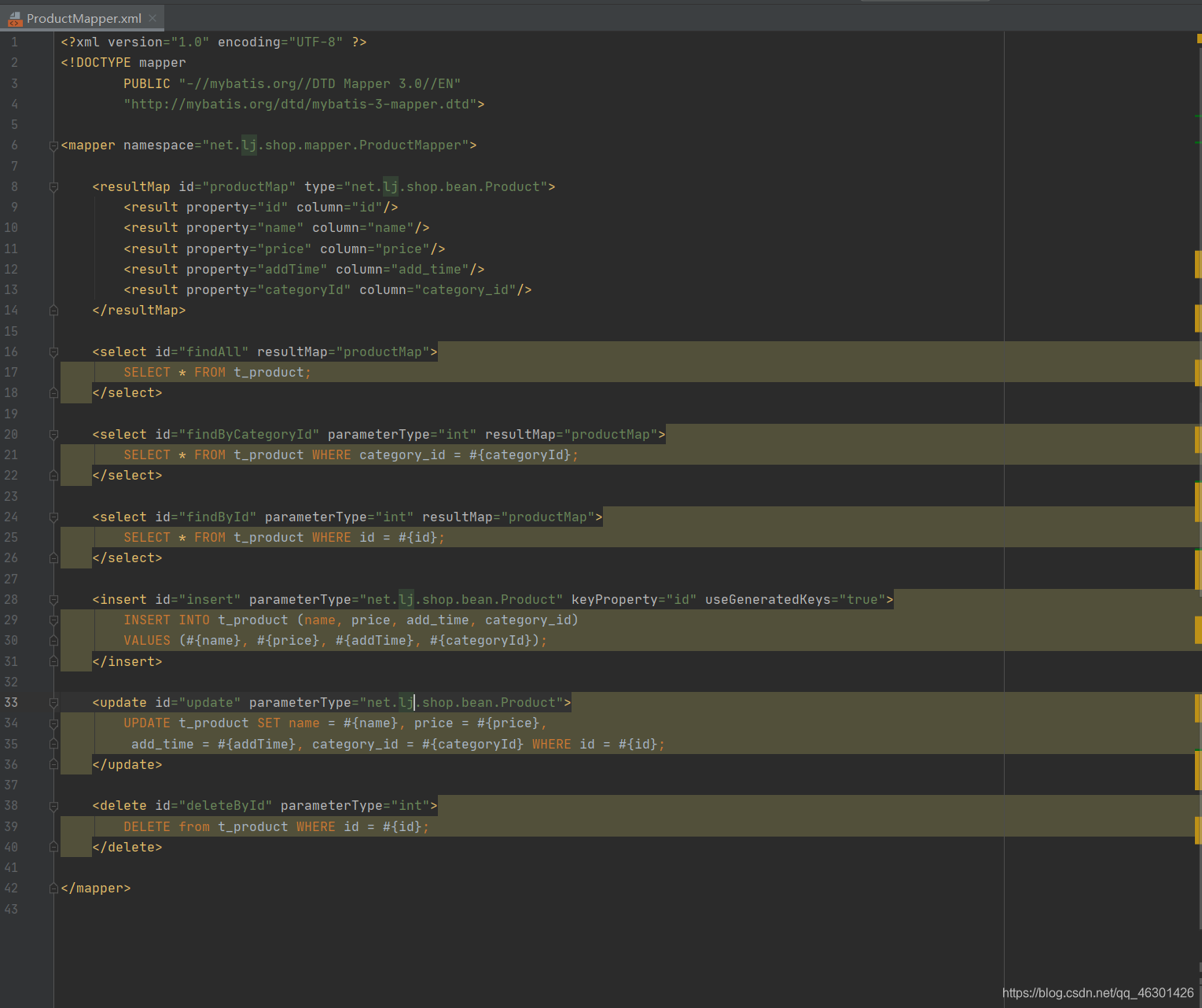
Task: Click the yellow inspection status indicator above the stripe
Action: click(1199, 38)
